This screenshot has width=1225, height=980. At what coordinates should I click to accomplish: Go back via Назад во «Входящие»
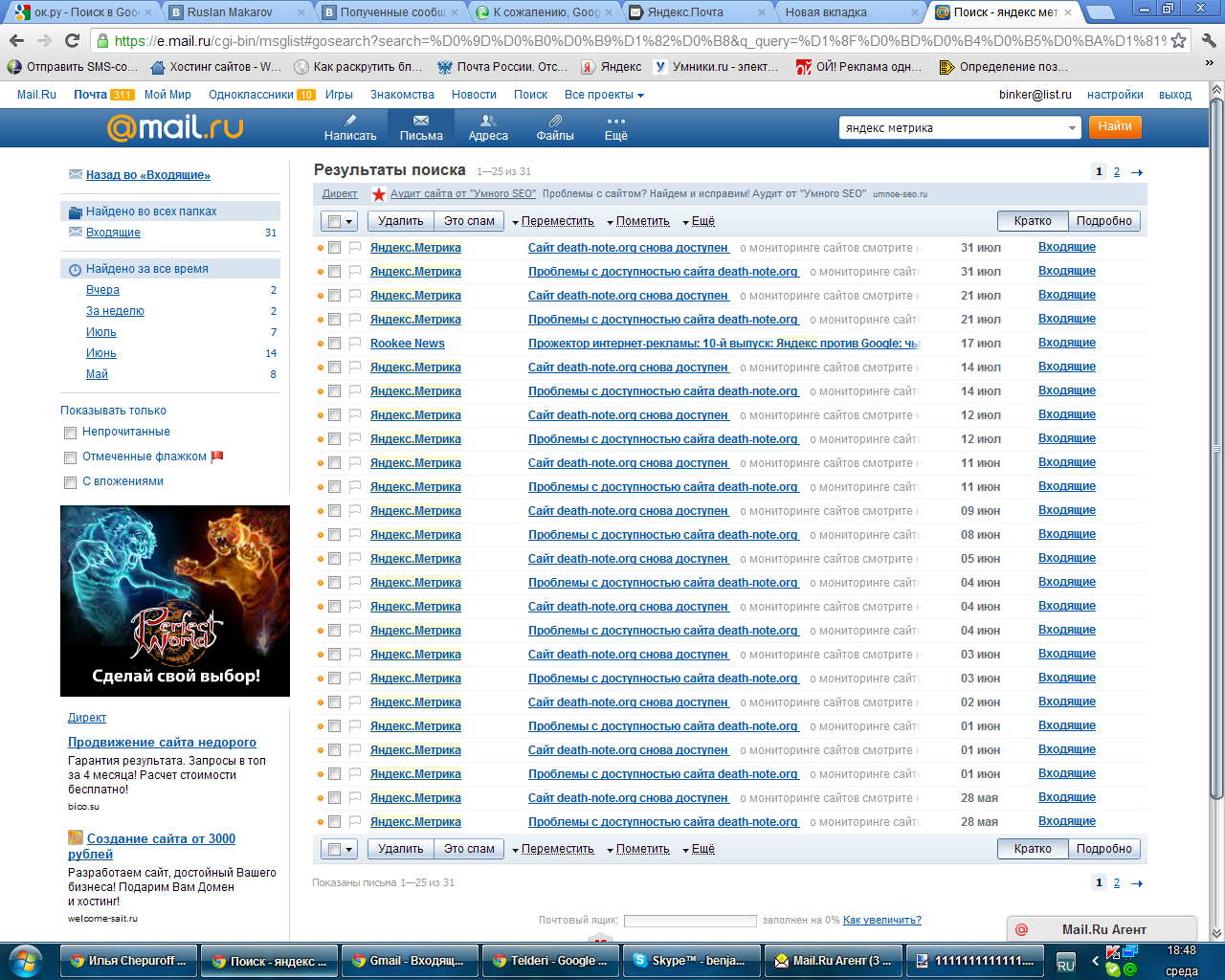(148, 175)
